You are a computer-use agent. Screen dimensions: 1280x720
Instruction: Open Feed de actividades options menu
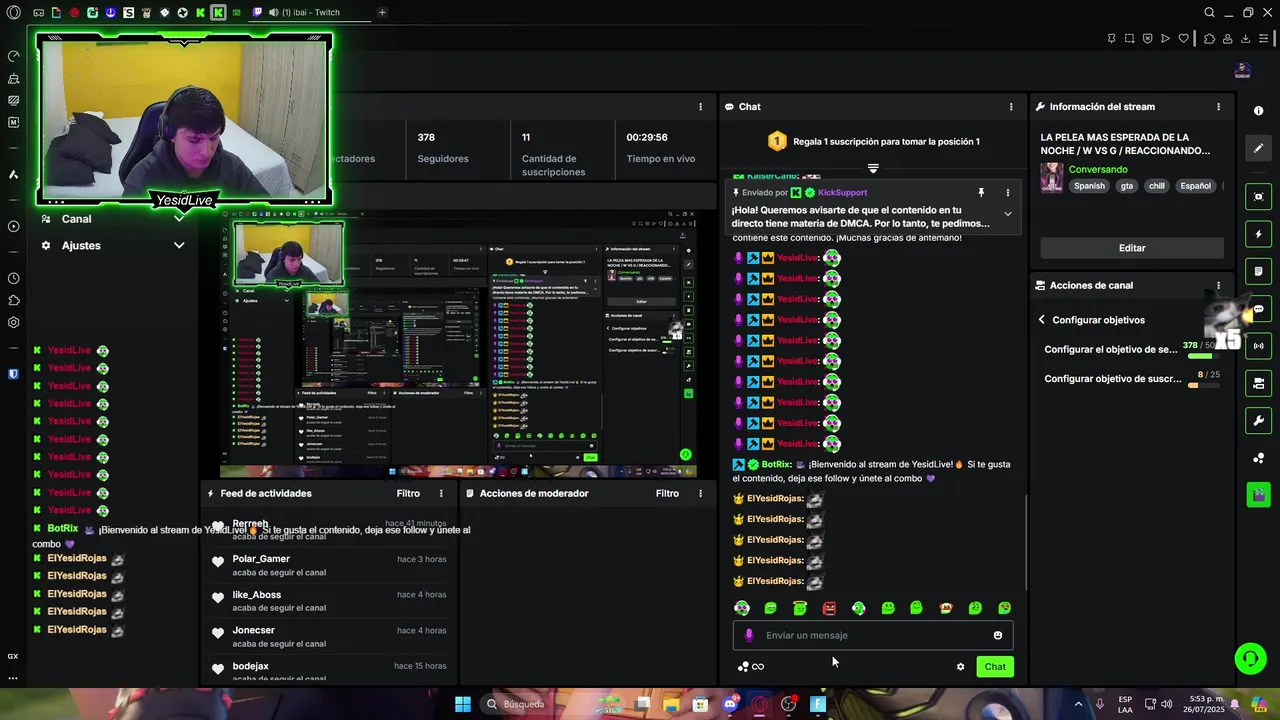[x=441, y=493]
